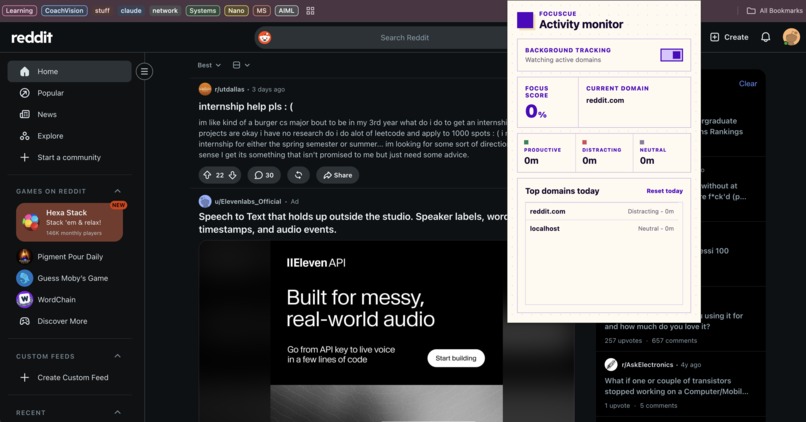
Task: Collapse Games on Reddit section
Action: 117,191
